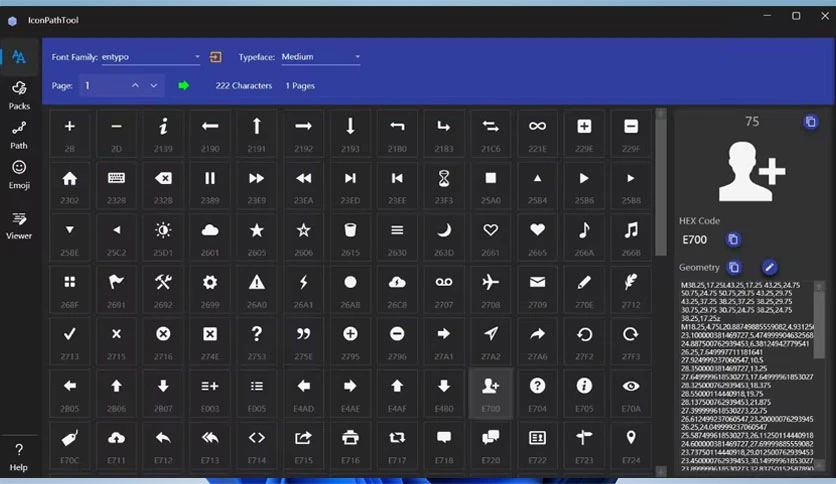The image size is (836, 484).
Task: Select the printer glyph E716
Action: point(350,446)
